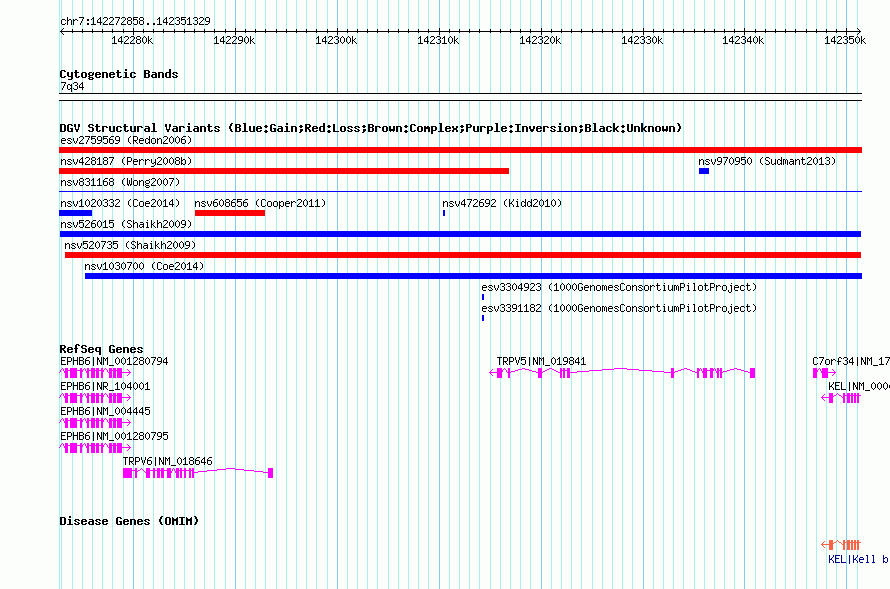Click the 142320k ruler label
Image resolution: width=890 pixels, height=589 pixels.
click(540, 40)
